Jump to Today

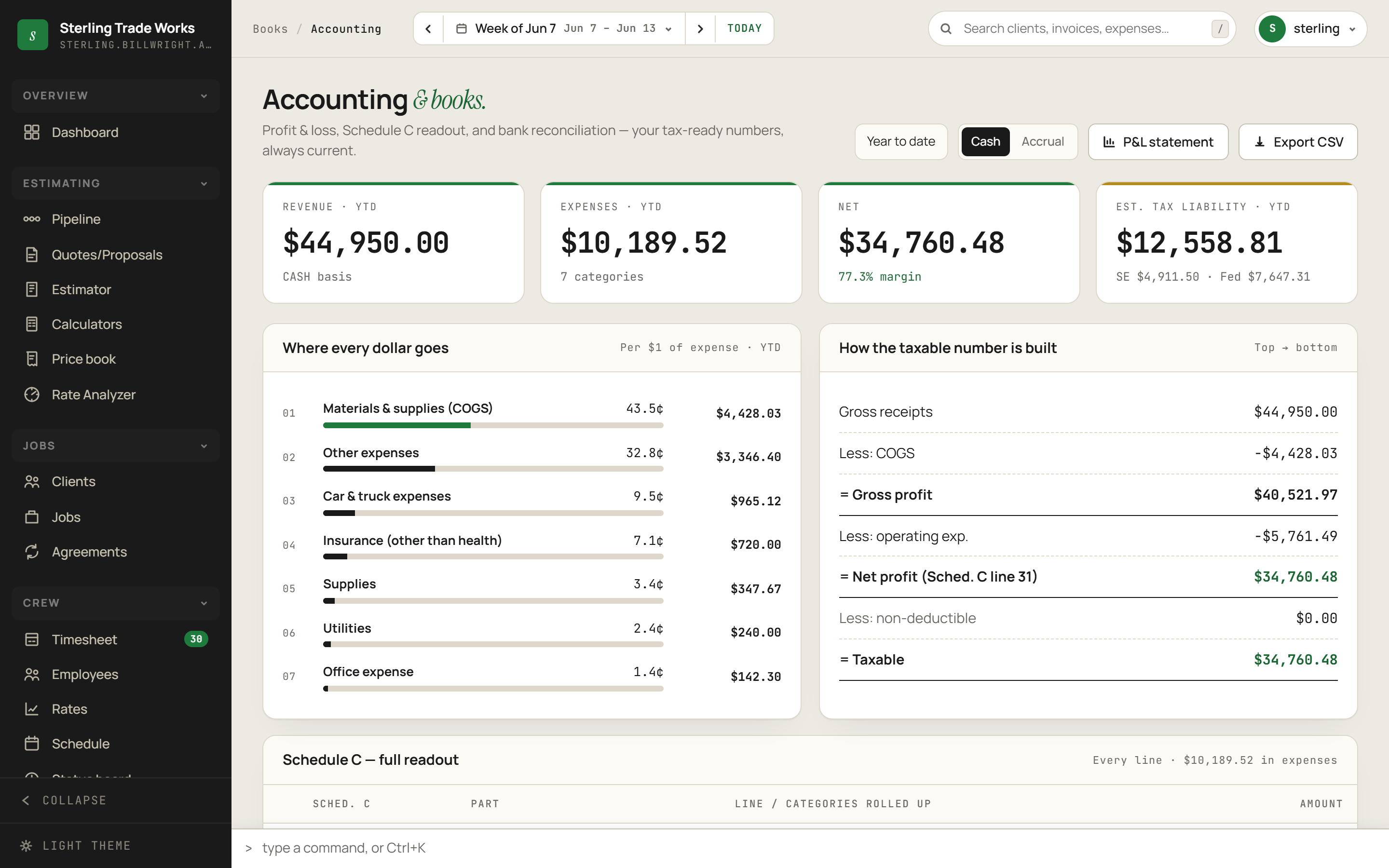point(745,29)
